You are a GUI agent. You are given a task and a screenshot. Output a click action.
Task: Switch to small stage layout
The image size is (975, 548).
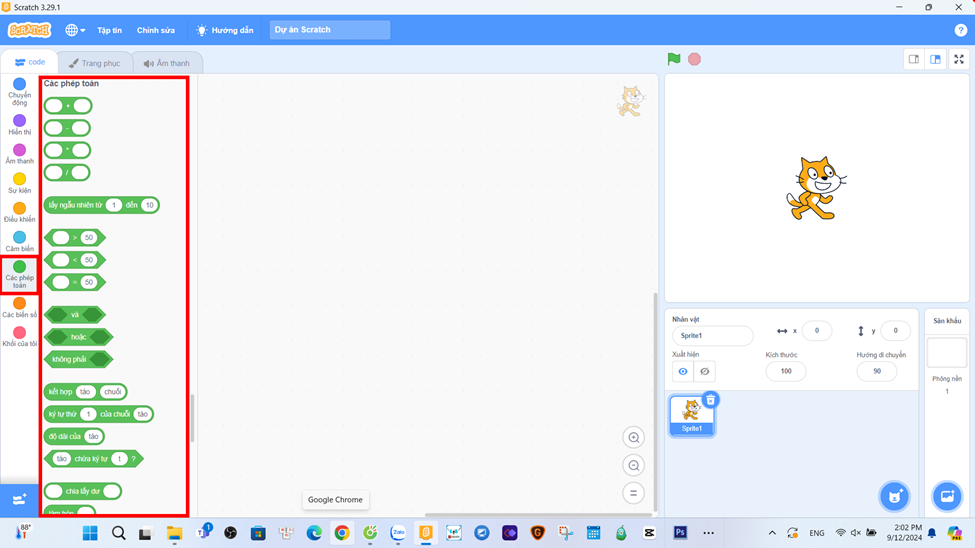(913, 60)
